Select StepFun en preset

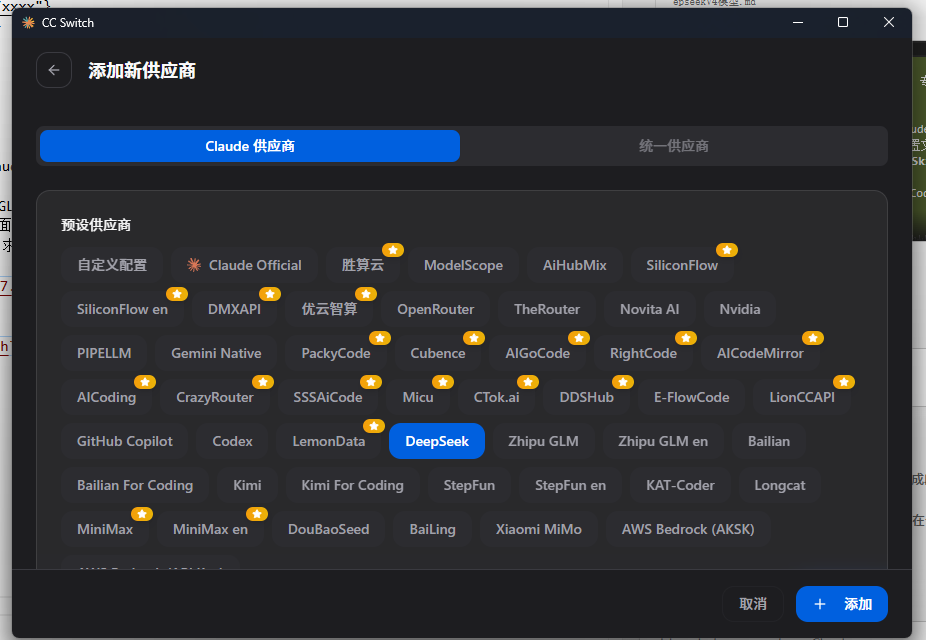[570, 485]
